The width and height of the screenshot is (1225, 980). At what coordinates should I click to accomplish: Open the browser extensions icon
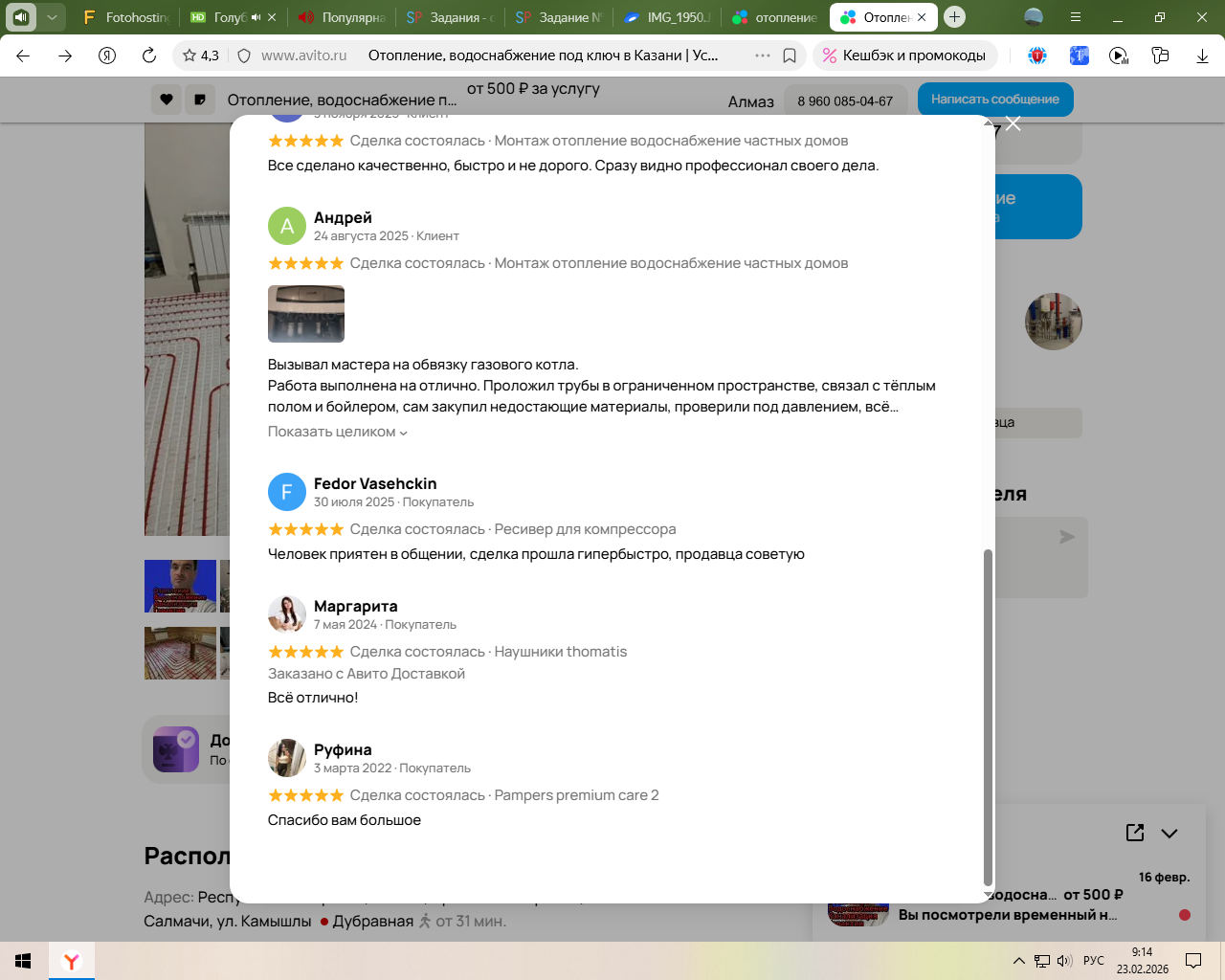[x=1160, y=56]
